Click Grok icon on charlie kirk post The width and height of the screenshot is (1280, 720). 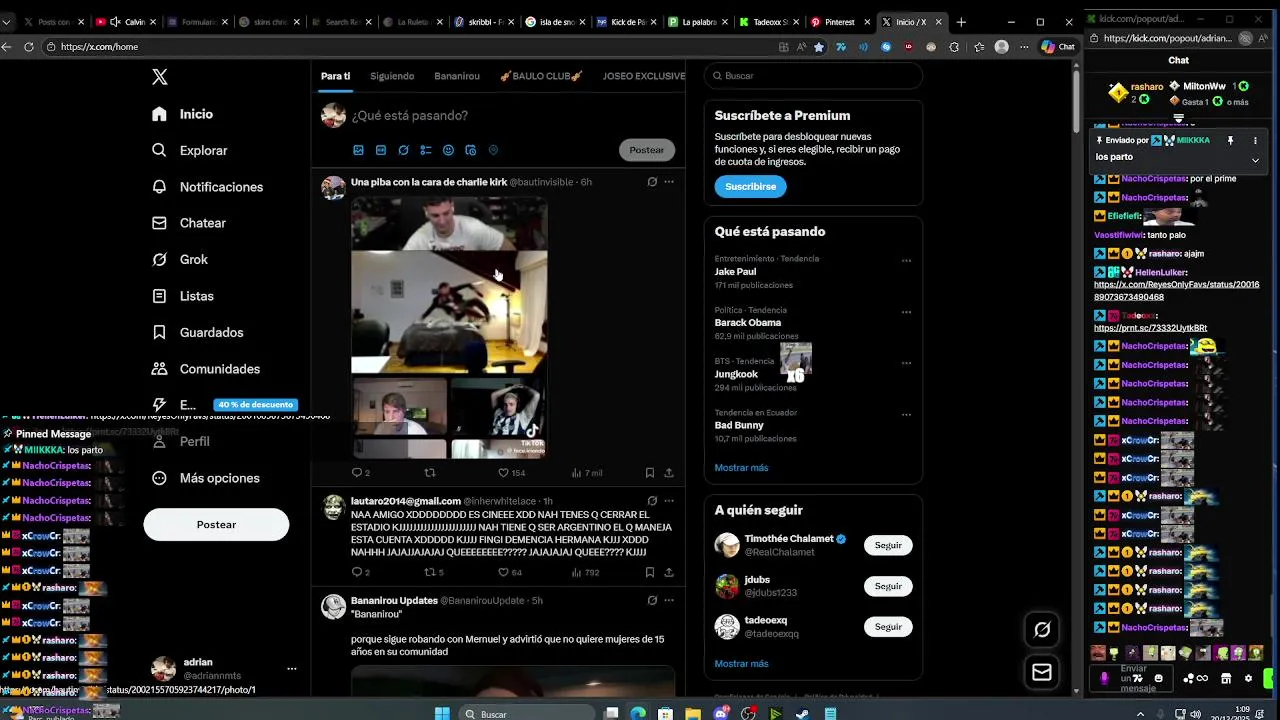tap(652, 182)
